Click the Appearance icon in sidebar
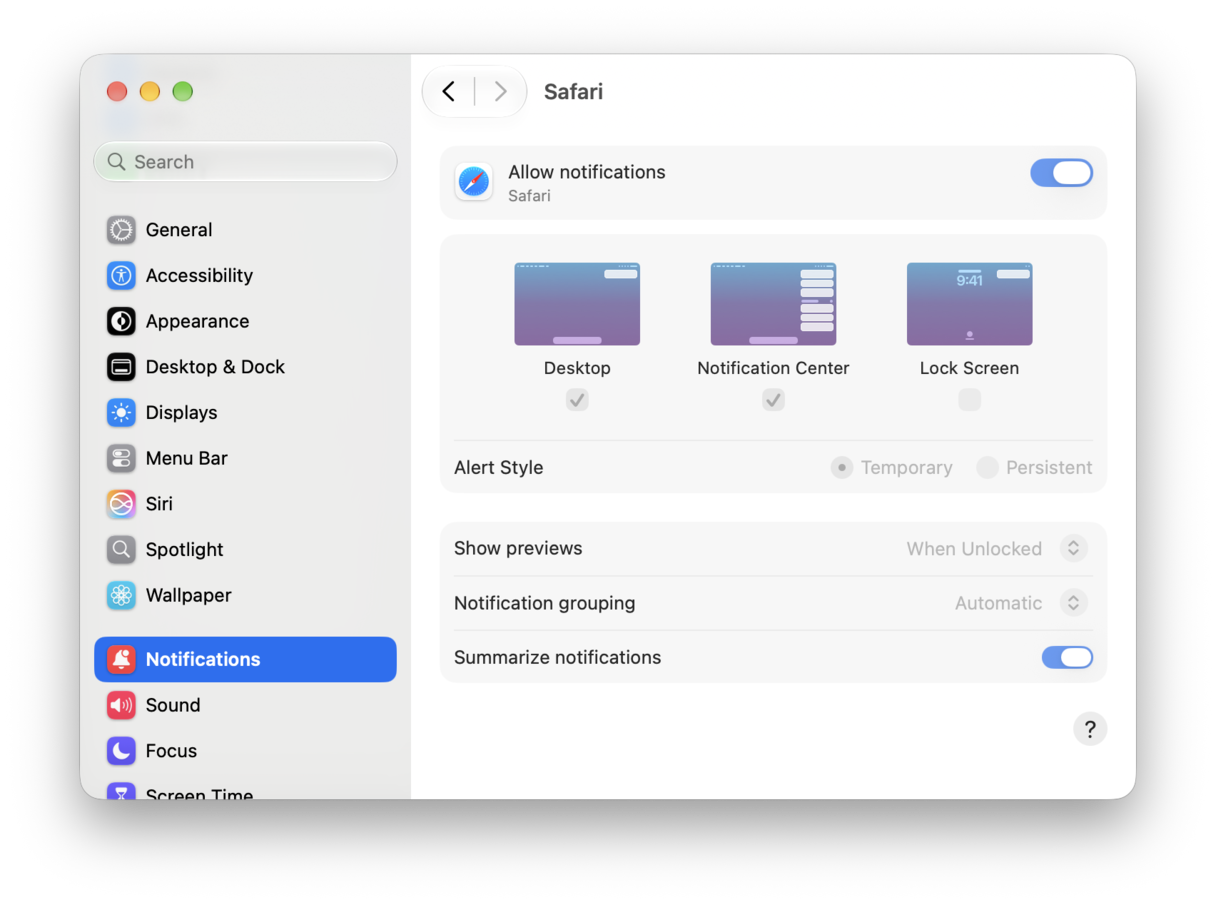The image size is (1216, 905). 121,321
